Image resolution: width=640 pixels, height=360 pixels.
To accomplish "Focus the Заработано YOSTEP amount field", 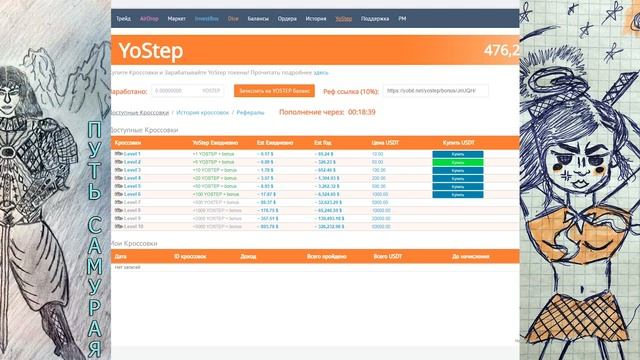I will (x=187, y=91).
